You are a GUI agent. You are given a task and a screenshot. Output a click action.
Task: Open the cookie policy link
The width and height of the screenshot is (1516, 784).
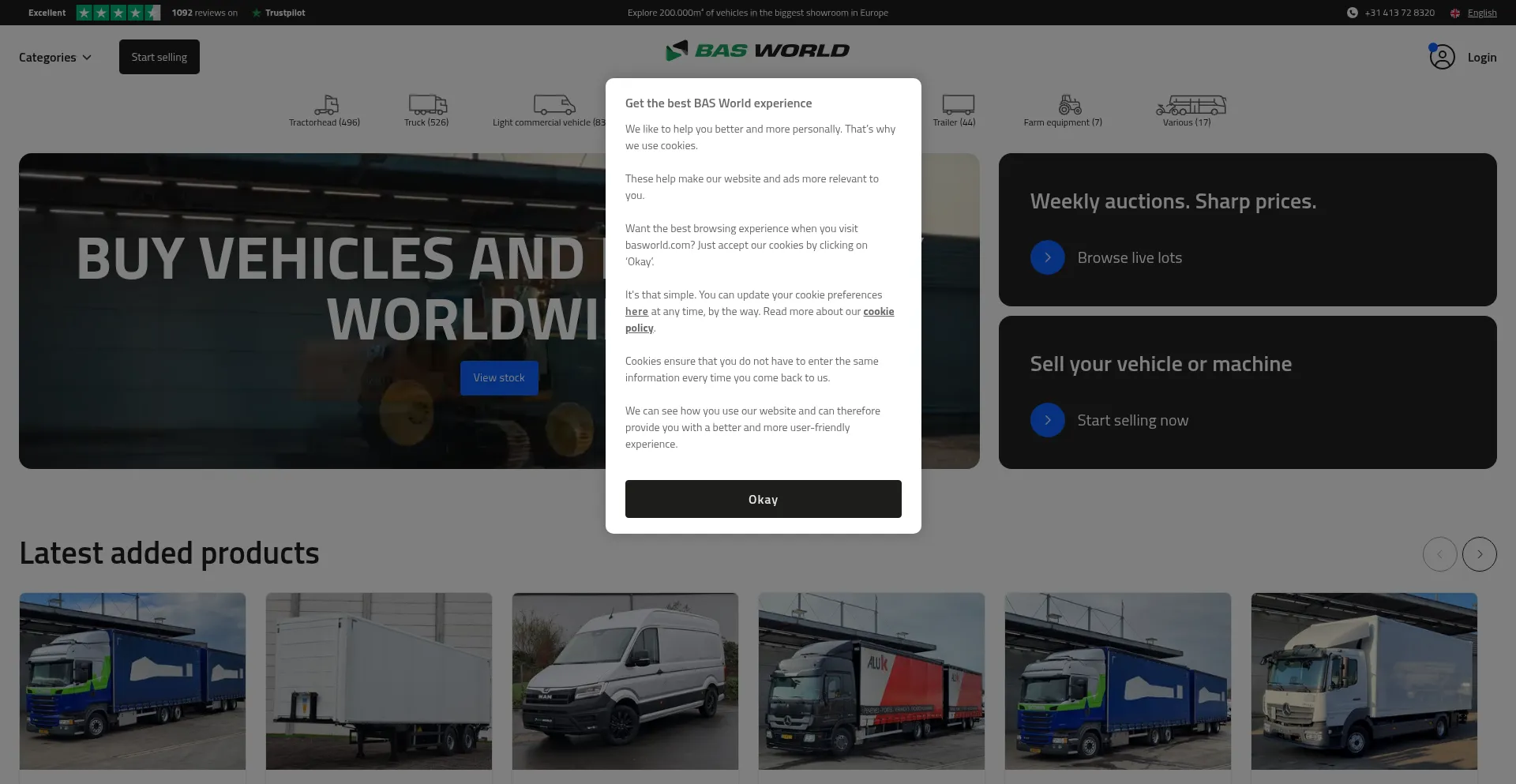[878, 312]
